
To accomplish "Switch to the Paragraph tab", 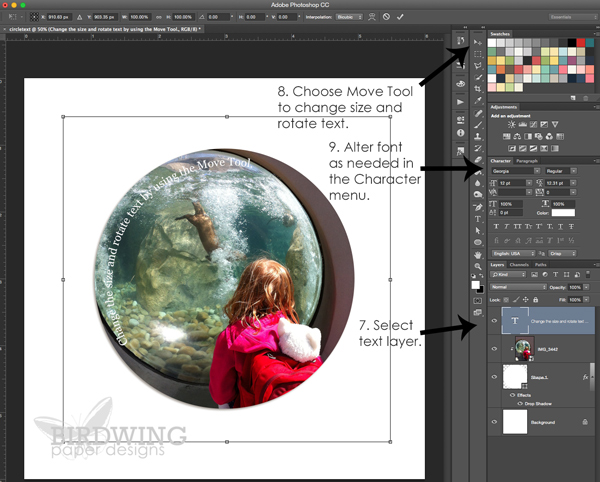I will point(528,160).
